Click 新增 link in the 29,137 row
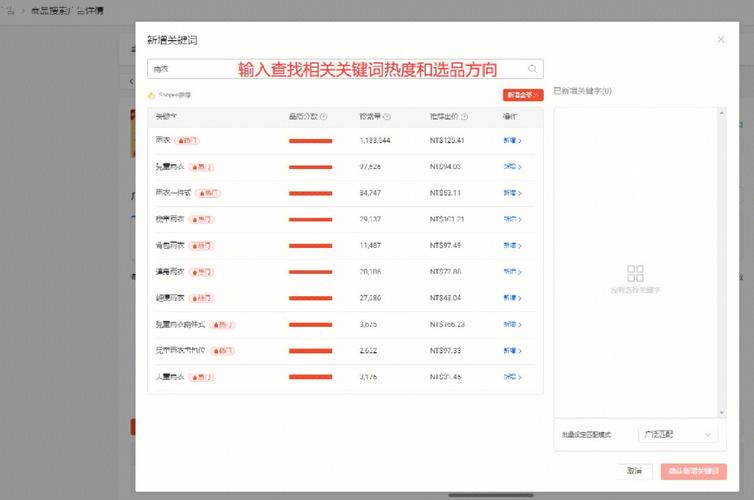Image resolution: width=754 pixels, height=500 pixels. click(x=512, y=219)
